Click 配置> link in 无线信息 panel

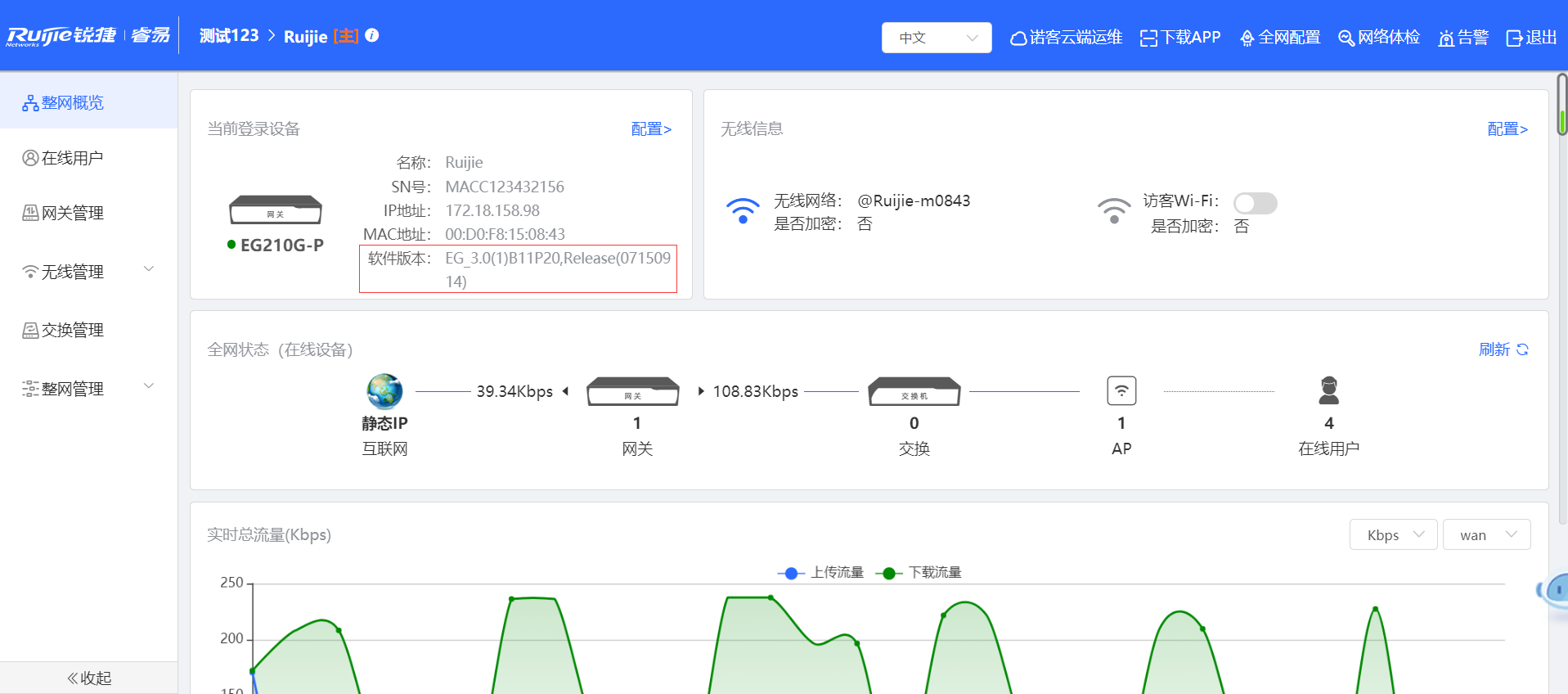point(1507,129)
